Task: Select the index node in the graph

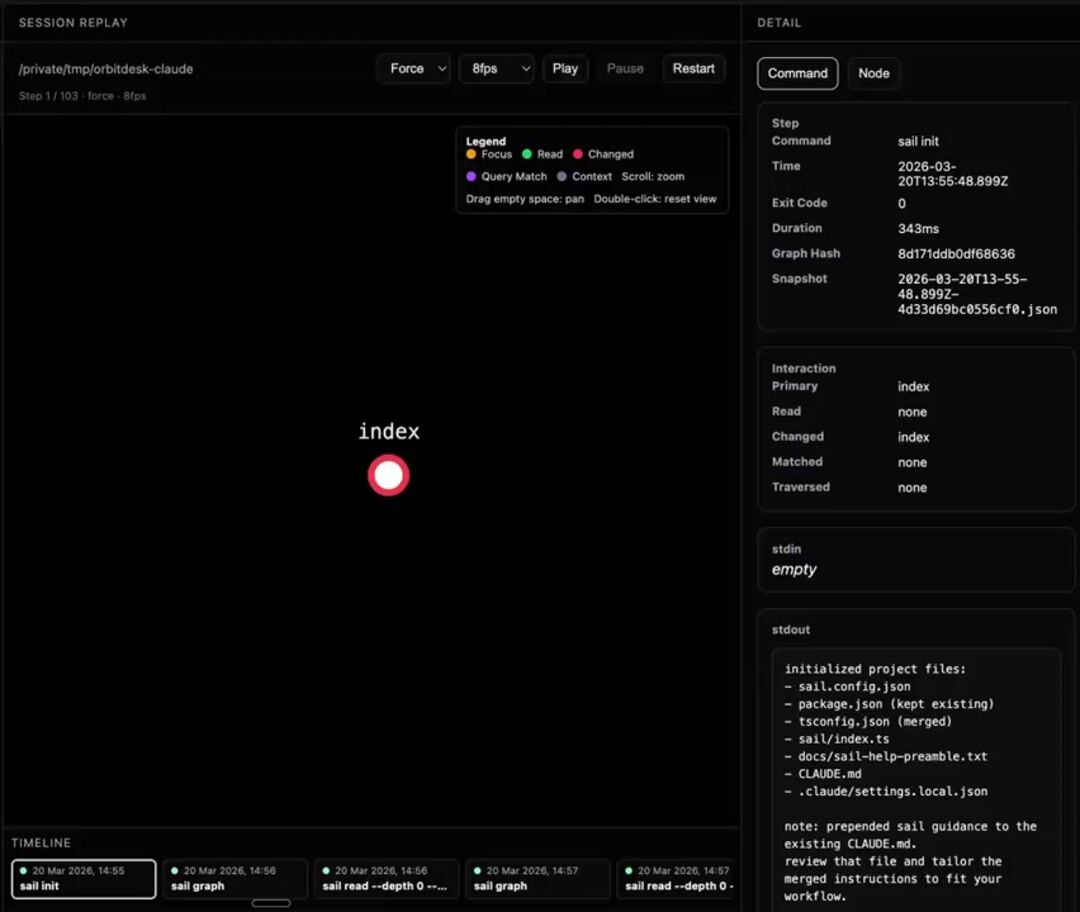Action: (388, 475)
